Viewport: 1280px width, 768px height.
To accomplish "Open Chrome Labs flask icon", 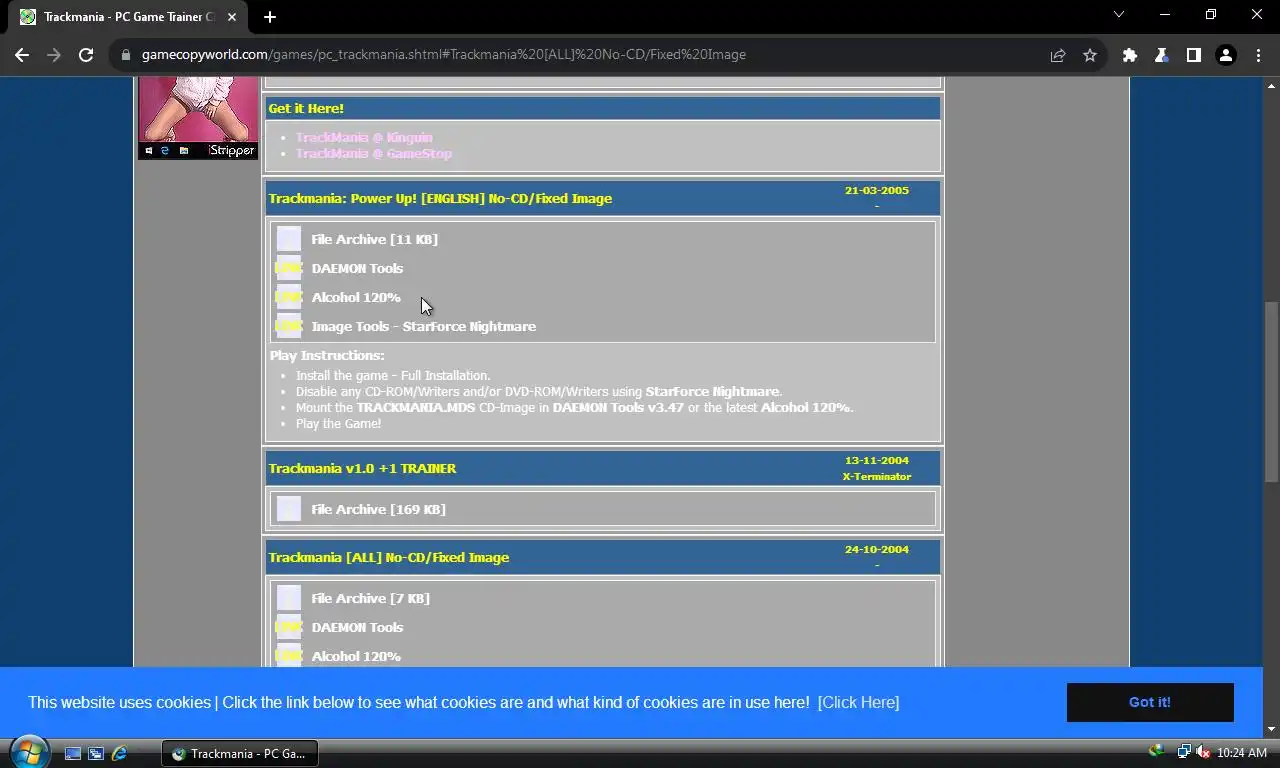I will pyautogui.click(x=1161, y=55).
